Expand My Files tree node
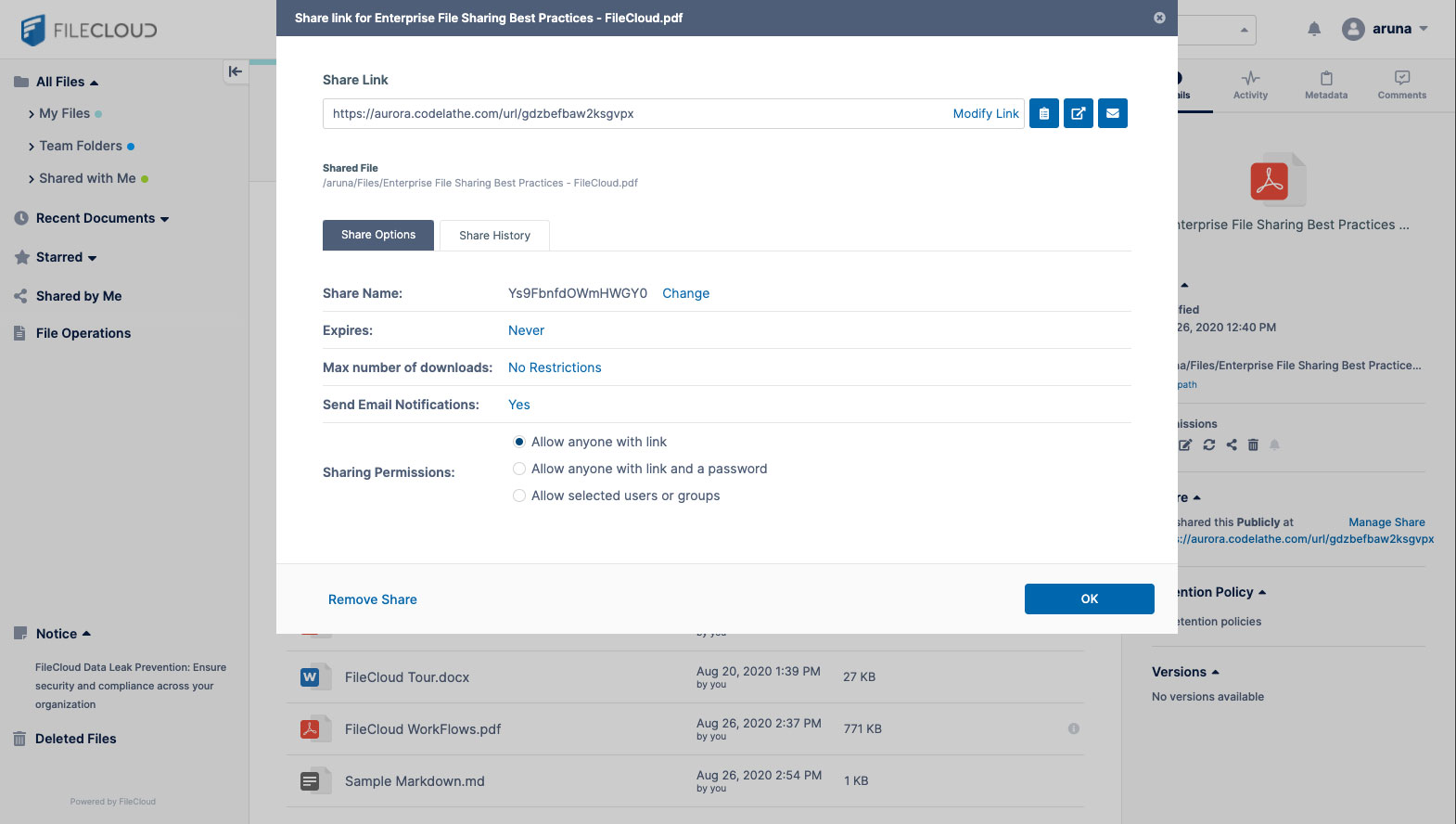The height and width of the screenshot is (824, 1456). click(x=32, y=114)
